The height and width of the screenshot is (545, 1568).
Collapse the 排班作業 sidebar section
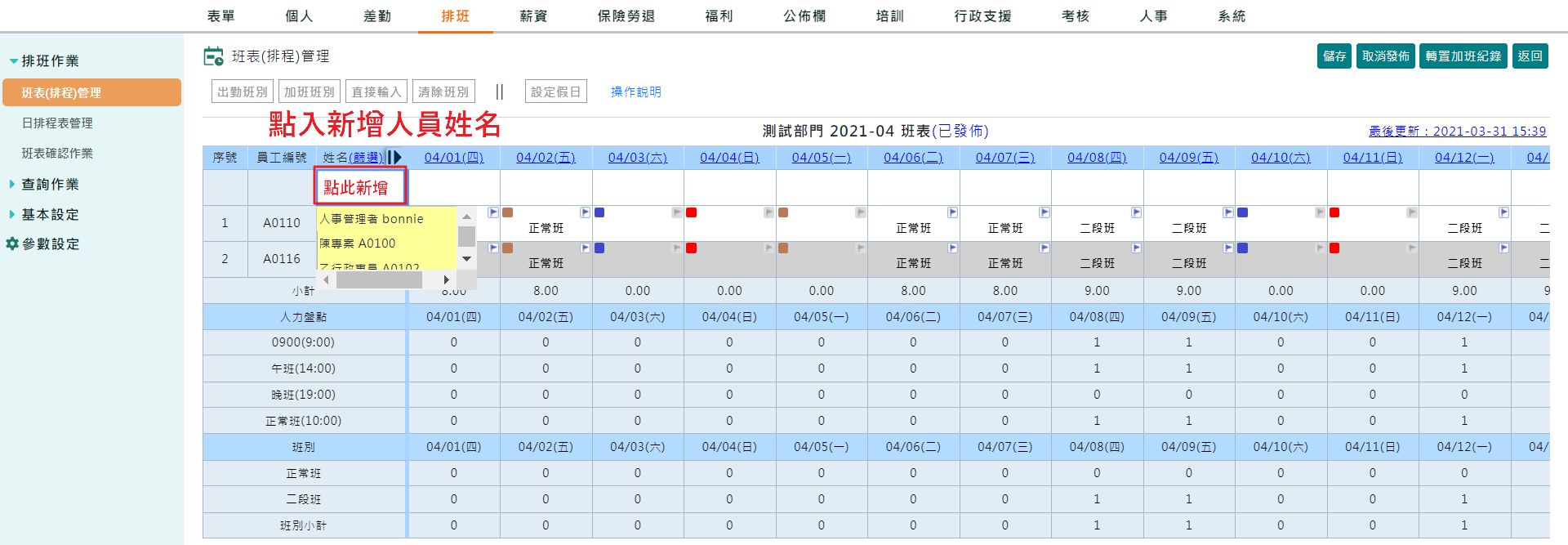coord(13,61)
